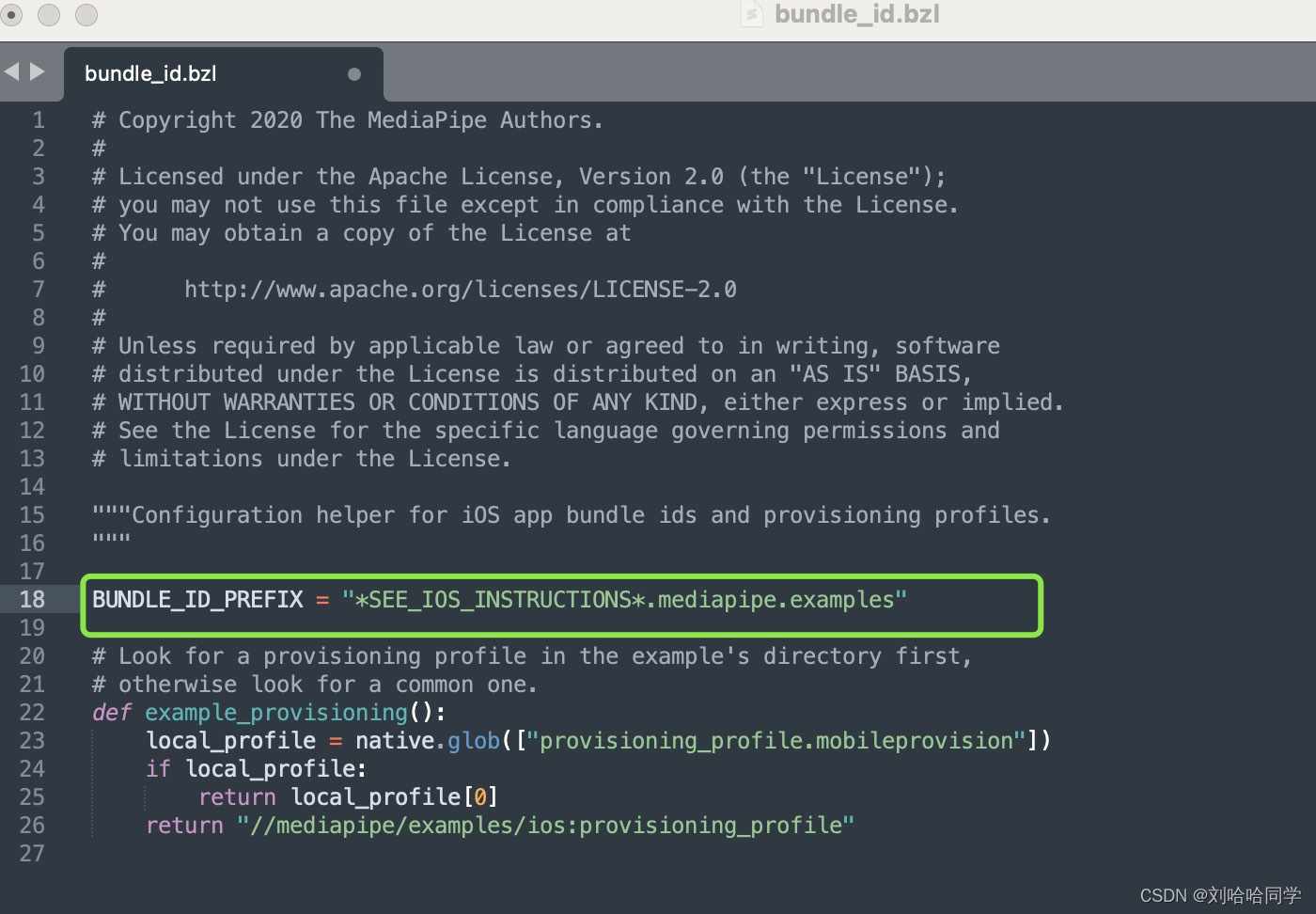
Task: Click the window zoom button
Action: [86, 14]
